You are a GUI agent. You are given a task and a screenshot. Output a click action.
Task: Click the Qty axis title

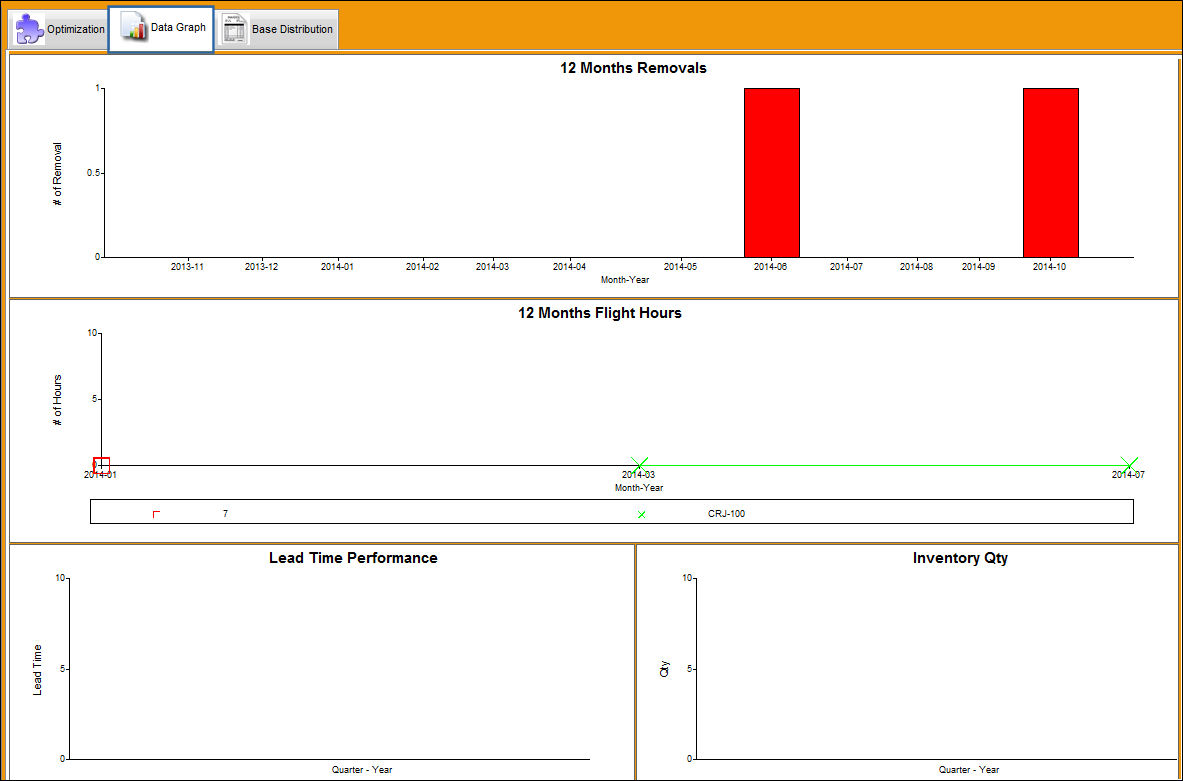click(665, 669)
